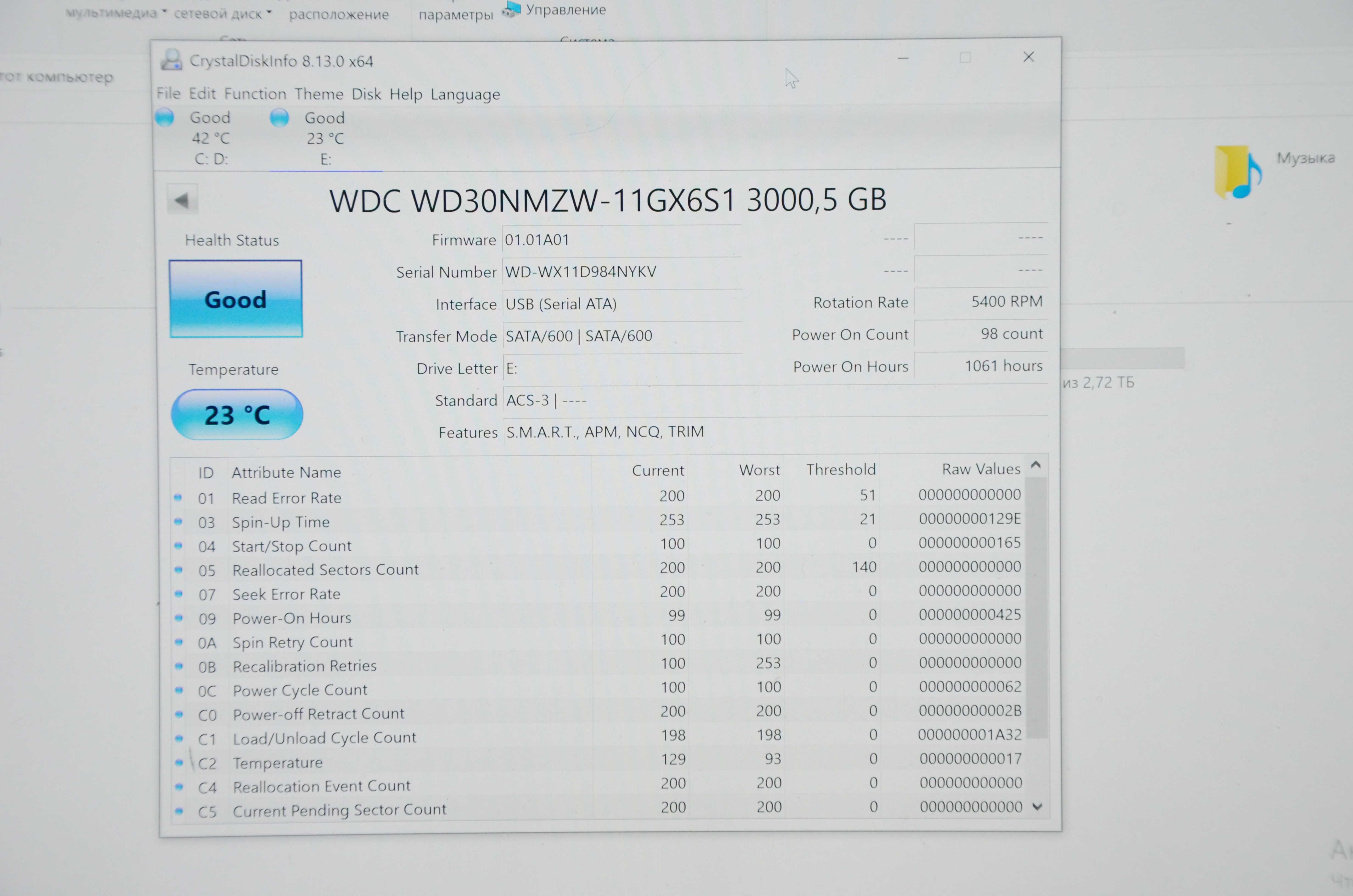Select the Read Error Rate row
The width and height of the screenshot is (1353, 896).
coord(598,497)
